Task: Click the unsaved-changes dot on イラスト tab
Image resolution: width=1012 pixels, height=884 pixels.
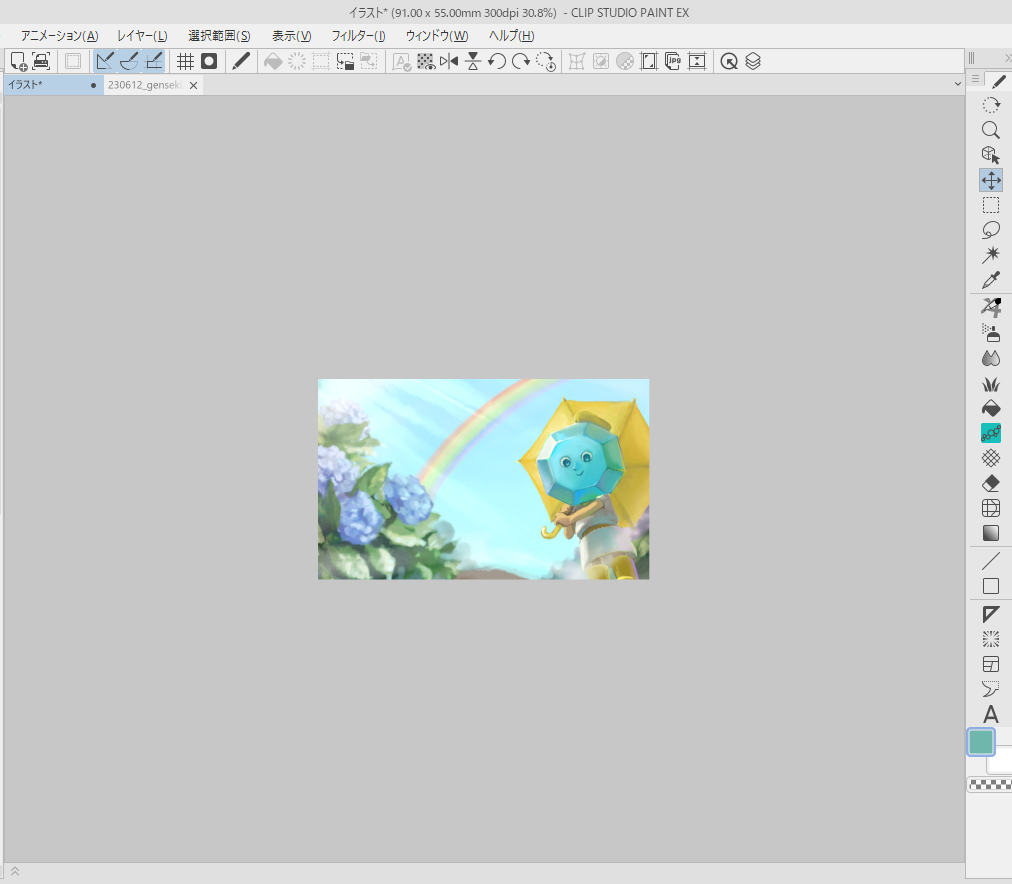Action: [94, 85]
